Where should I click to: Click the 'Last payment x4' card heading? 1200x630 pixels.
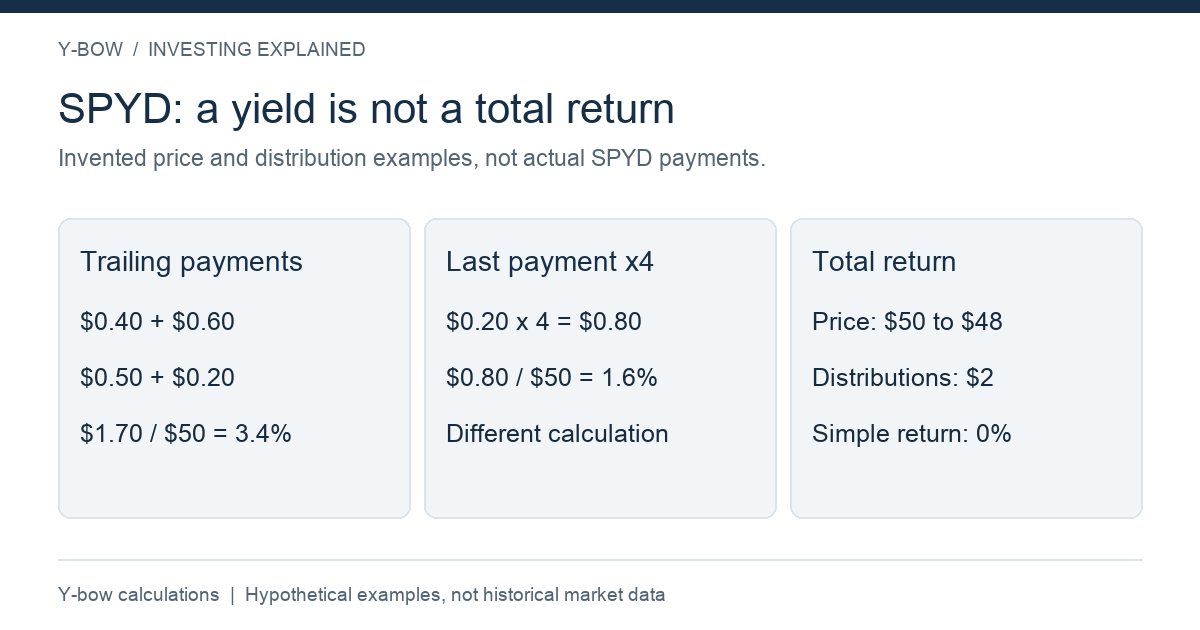550,262
